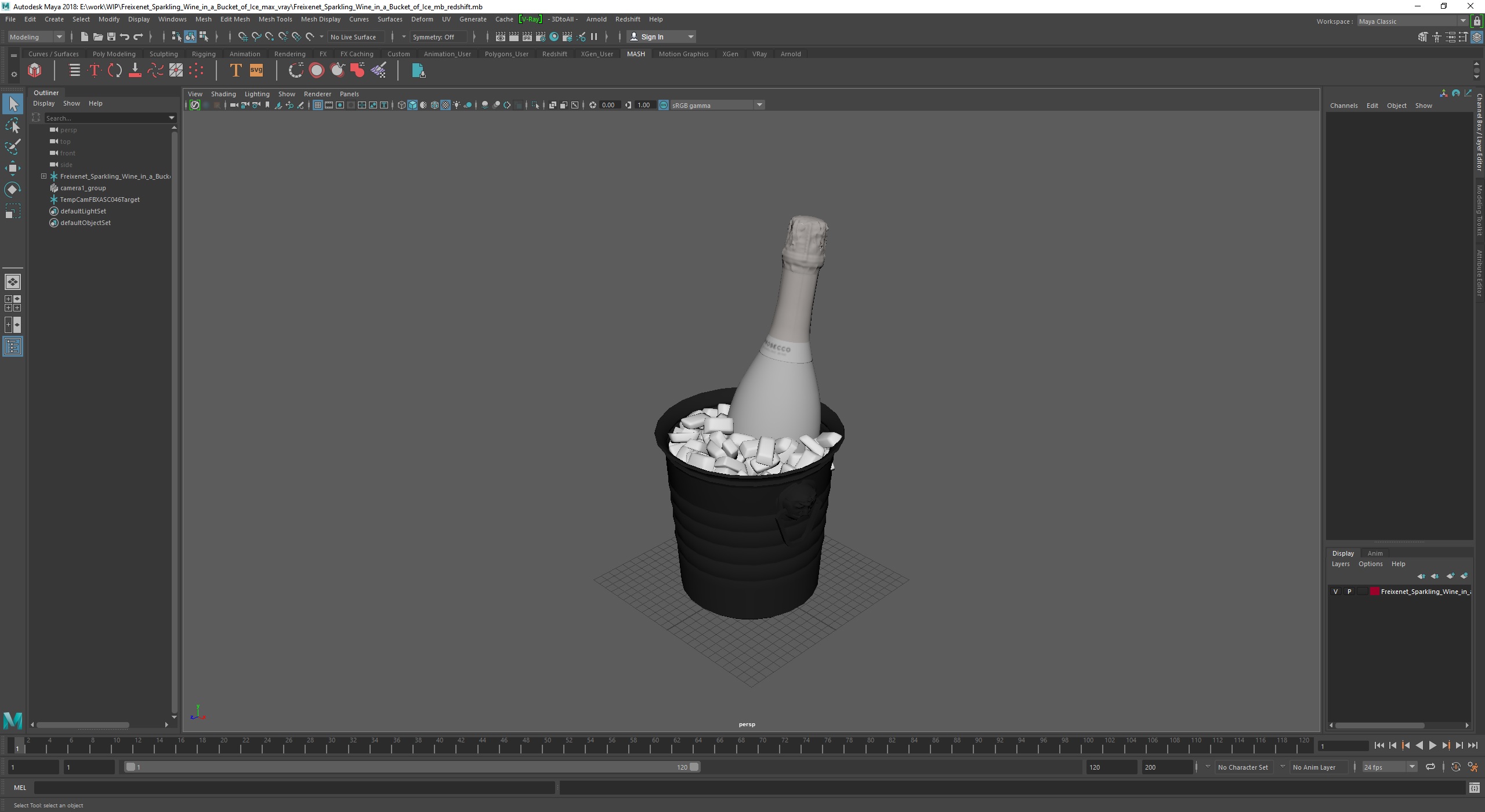Open the Channels menu in Channel Box
1485x812 pixels.
1343,106
